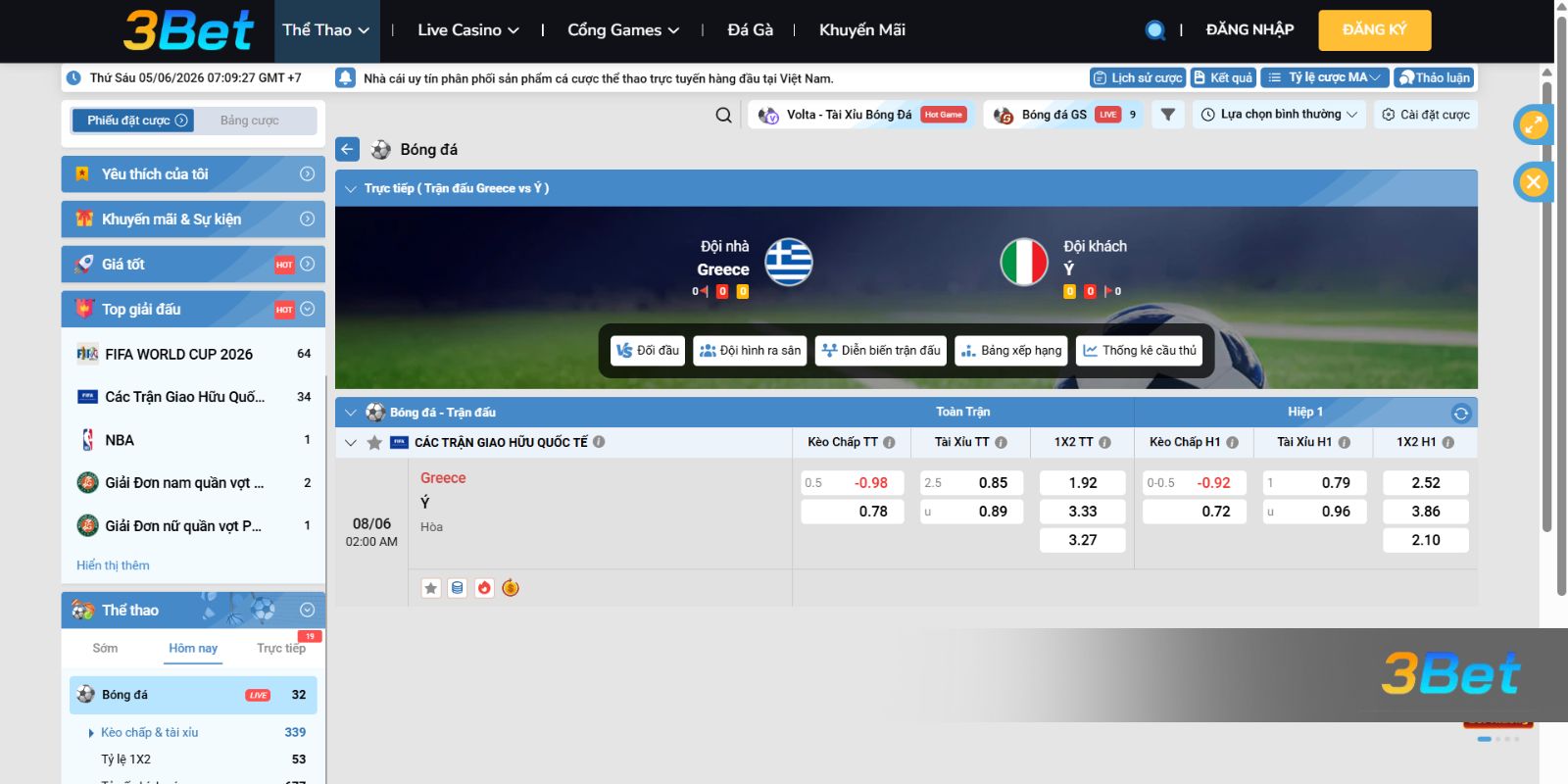The width and height of the screenshot is (1568, 784).
Task: Collapse the Trực tiếp live match panel
Action: 351,188
